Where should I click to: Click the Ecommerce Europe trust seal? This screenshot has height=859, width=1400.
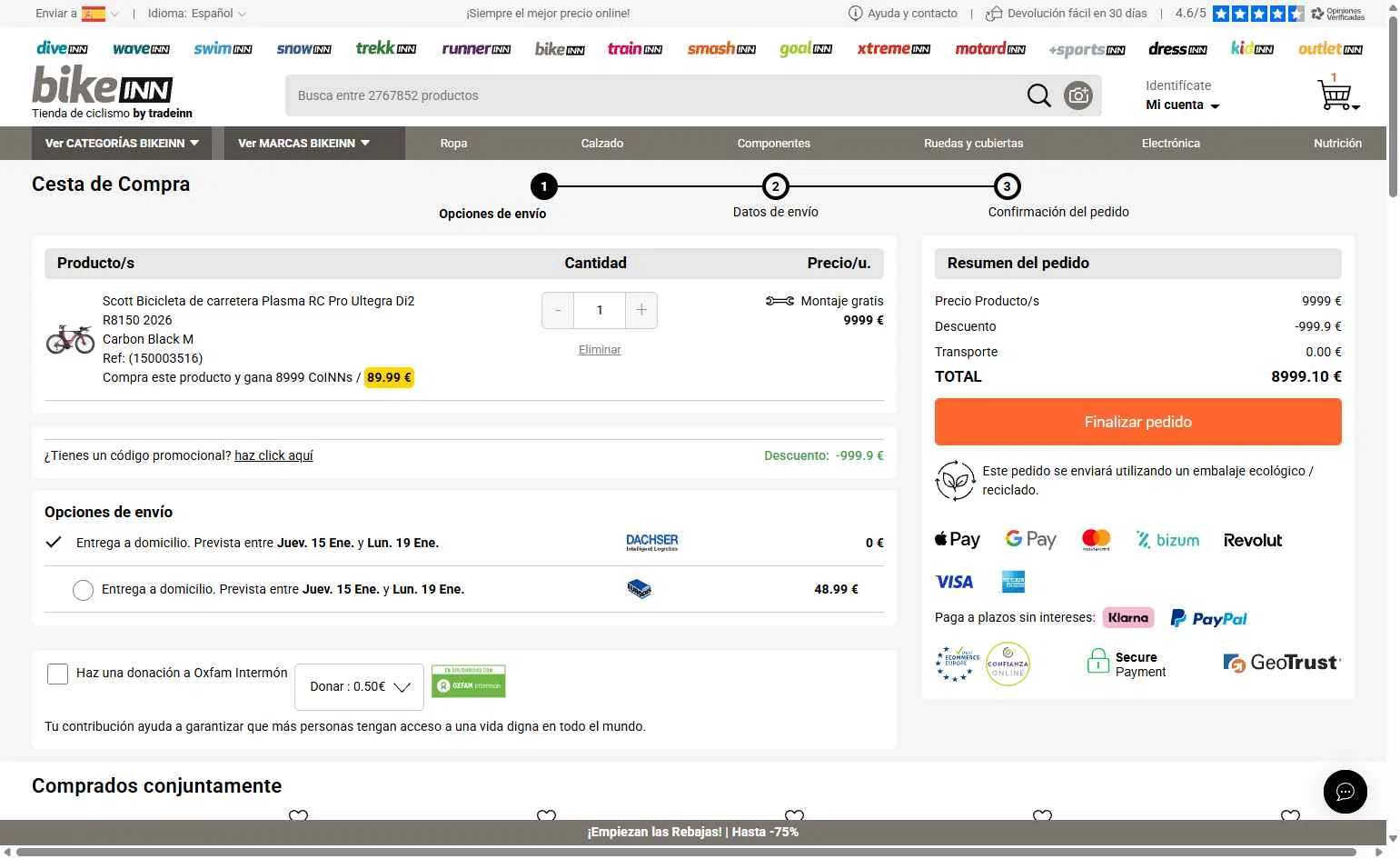tap(957, 664)
